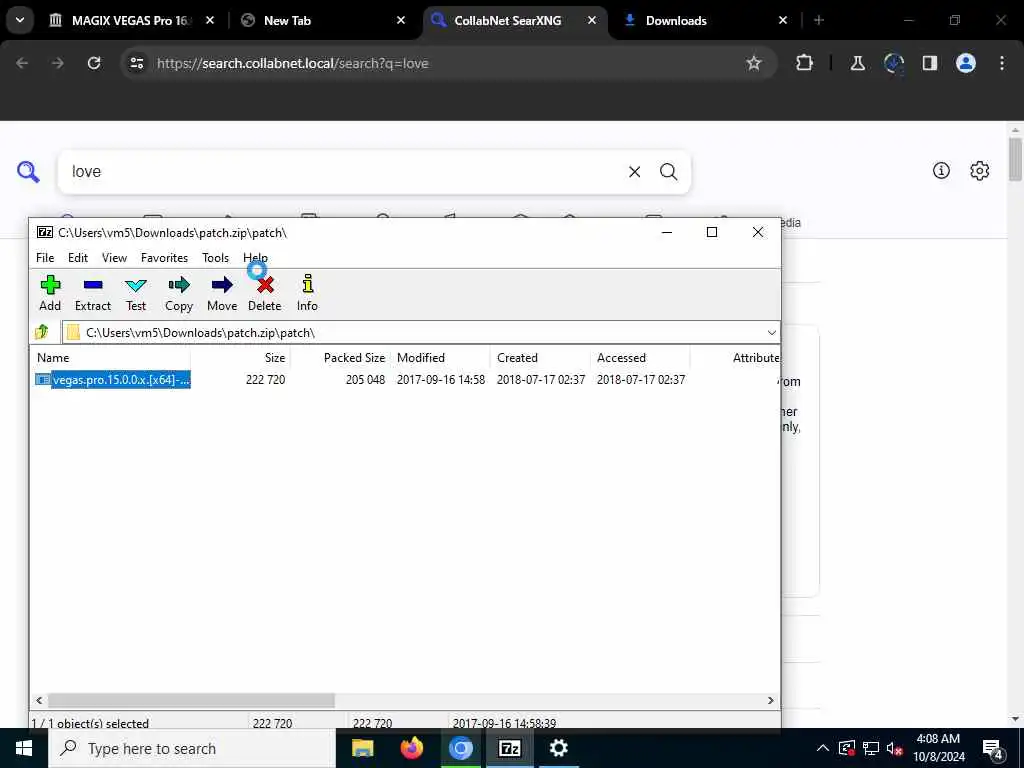Open the browser profile avatar
Screen dimensions: 1024x768
click(x=966, y=63)
